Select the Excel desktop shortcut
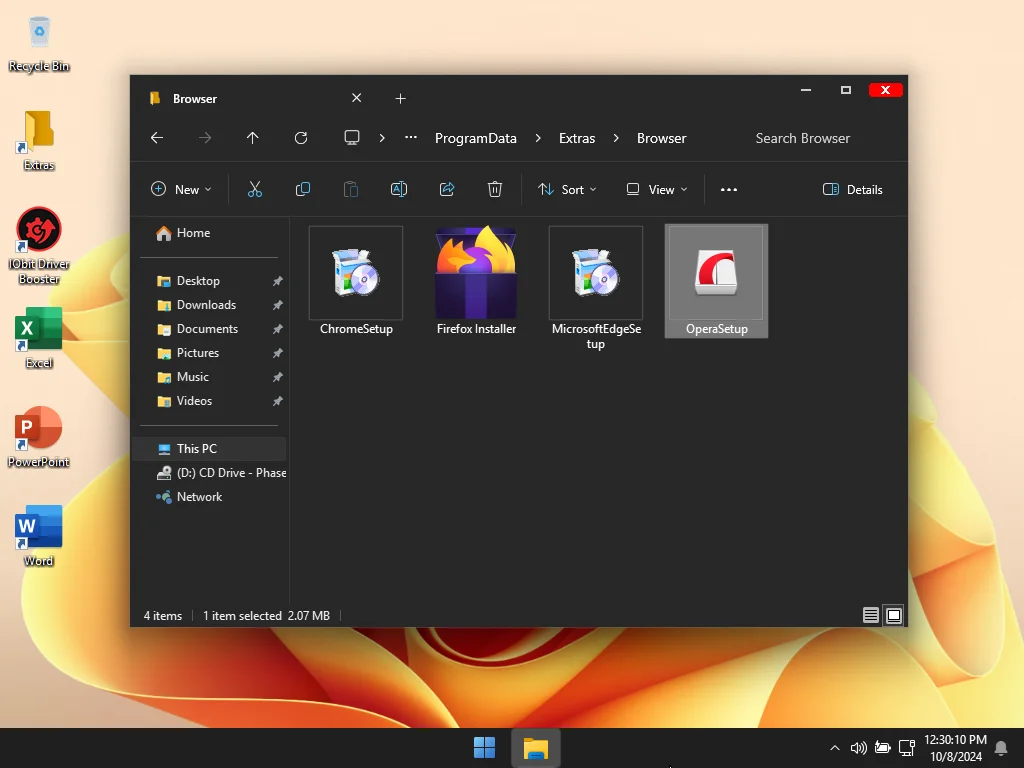 [x=39, y=338]
